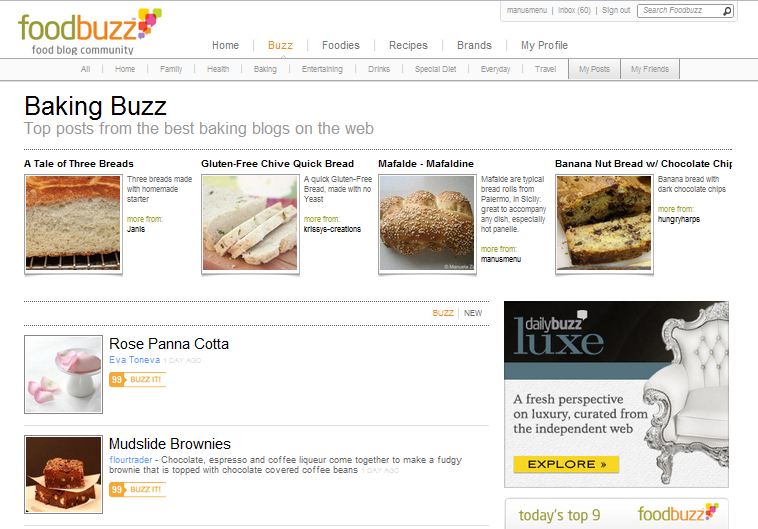Click the 99 buzz count badge for Mudslide Brownies
The height and width of the screenshot is (529, 758).
coord(117,489)
